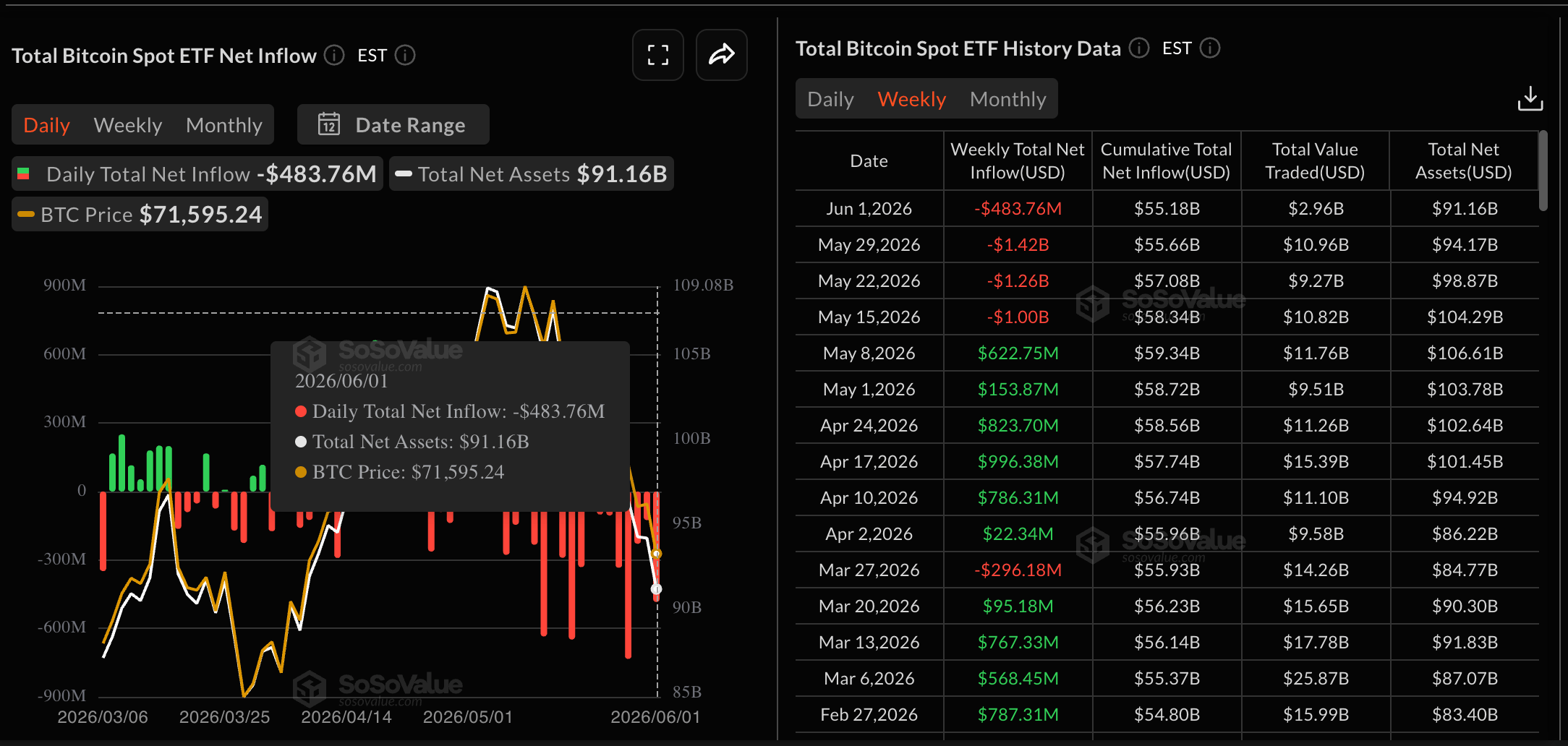This screenshot has width=1568, height=746.
Task: Click Total Net Assets column header
Action: pos(1464,161)
